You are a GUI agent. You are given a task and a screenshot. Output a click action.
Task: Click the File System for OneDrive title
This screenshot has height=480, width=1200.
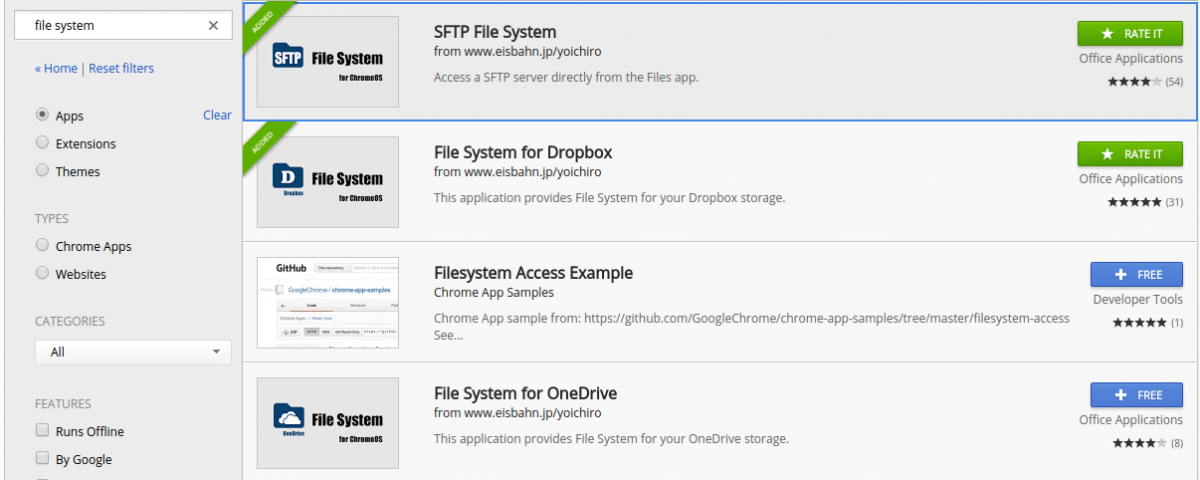525,393
